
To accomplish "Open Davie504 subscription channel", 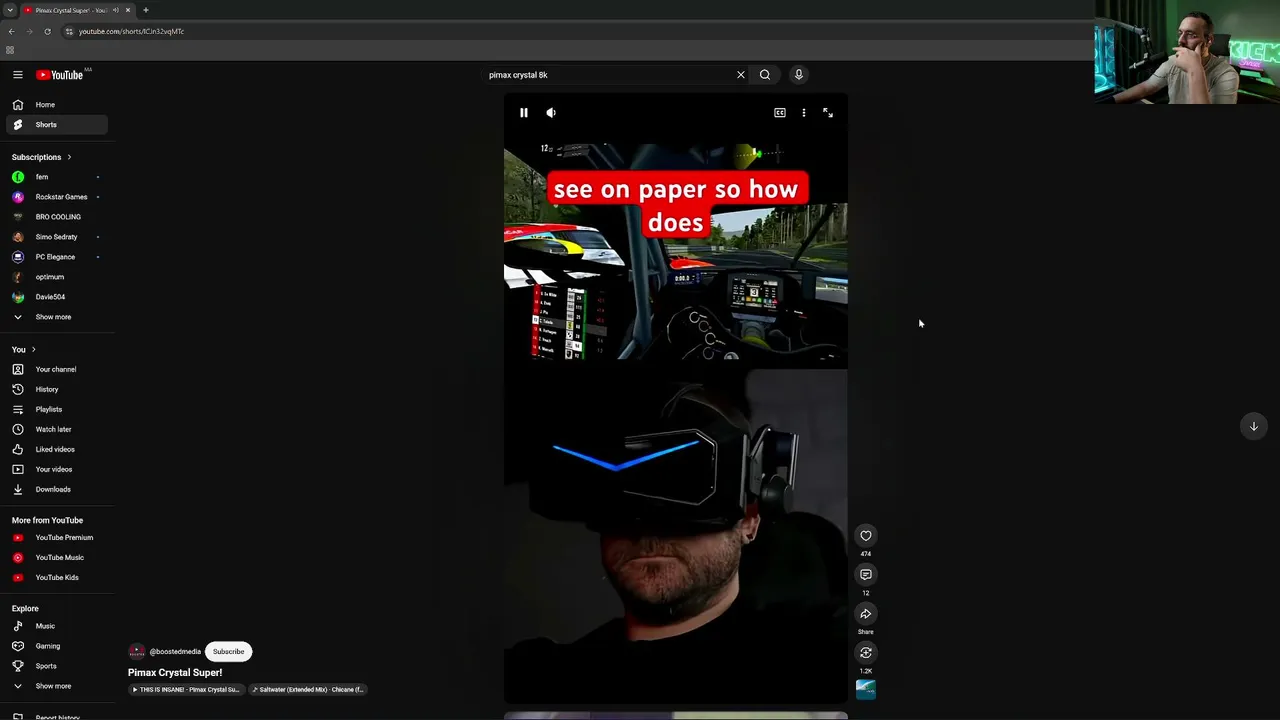I will (56, 297).
